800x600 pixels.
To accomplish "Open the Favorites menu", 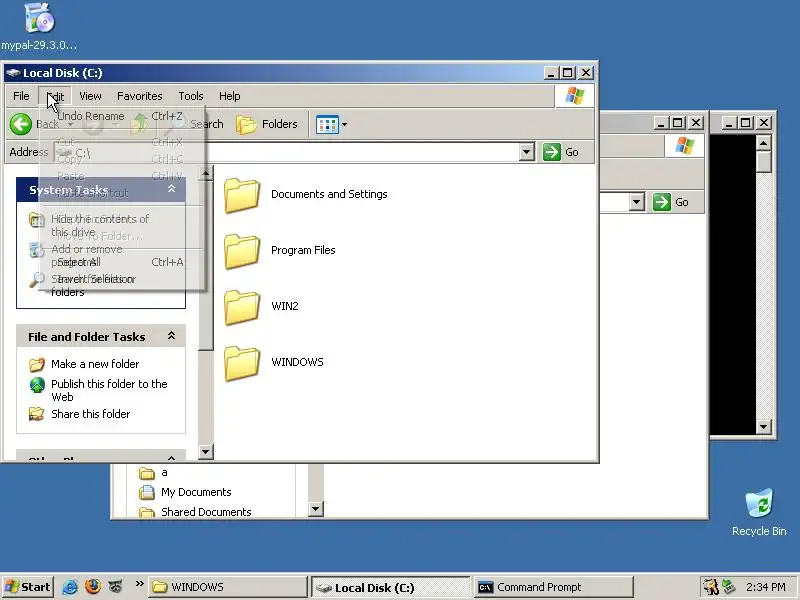I will pos(139,96).
